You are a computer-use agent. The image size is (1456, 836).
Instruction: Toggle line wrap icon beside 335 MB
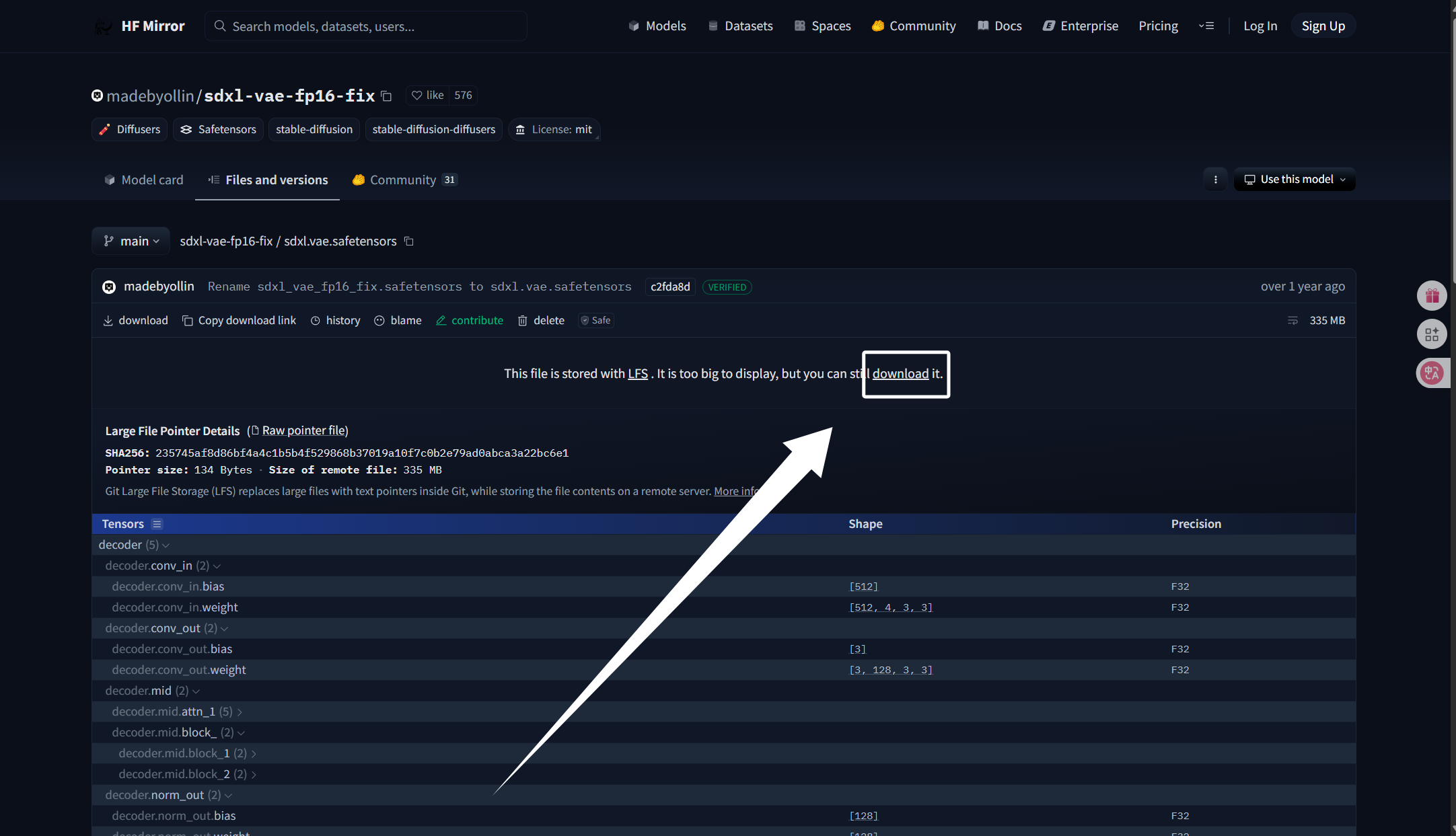[1293, 321]
